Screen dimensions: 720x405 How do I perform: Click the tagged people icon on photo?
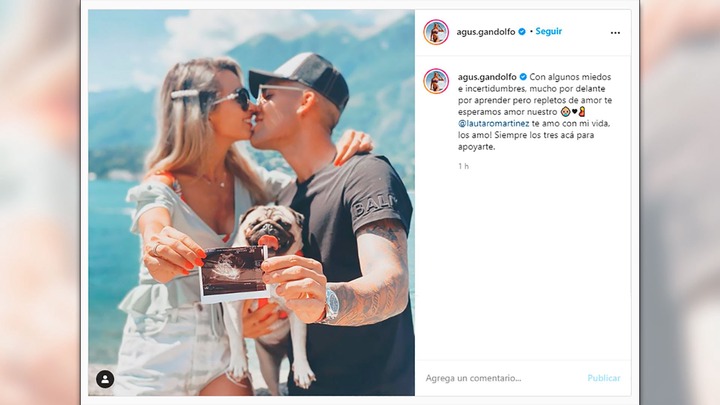click(x=105, y=379)
